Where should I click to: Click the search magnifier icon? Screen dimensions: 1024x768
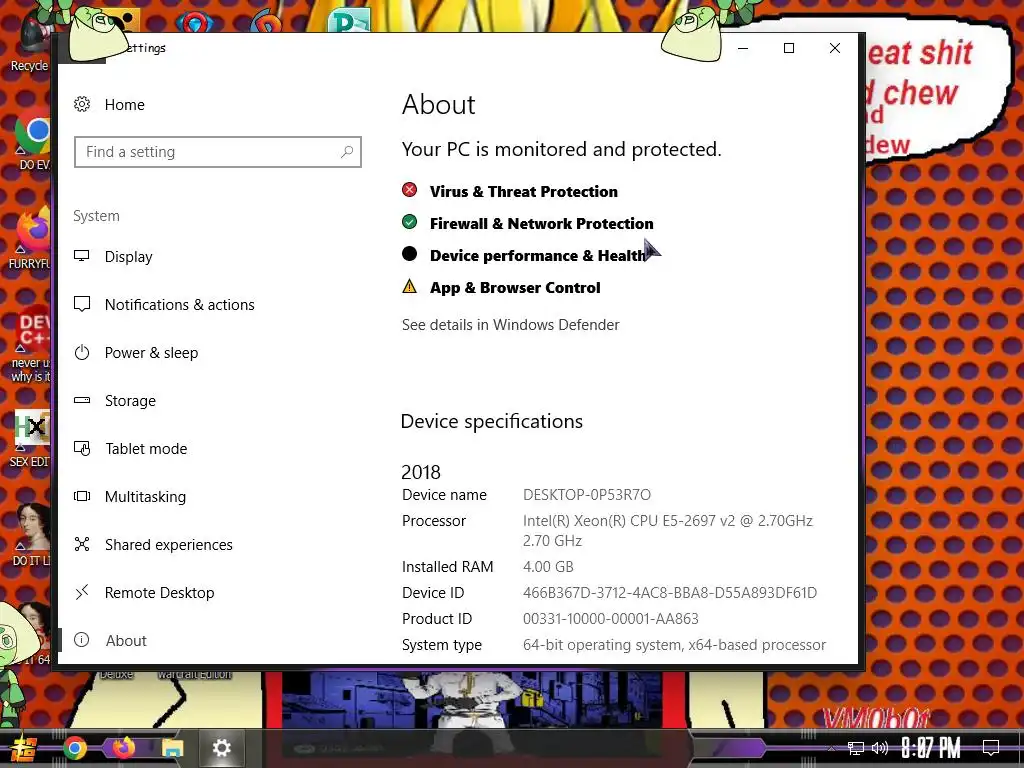(x=347, y=152)
